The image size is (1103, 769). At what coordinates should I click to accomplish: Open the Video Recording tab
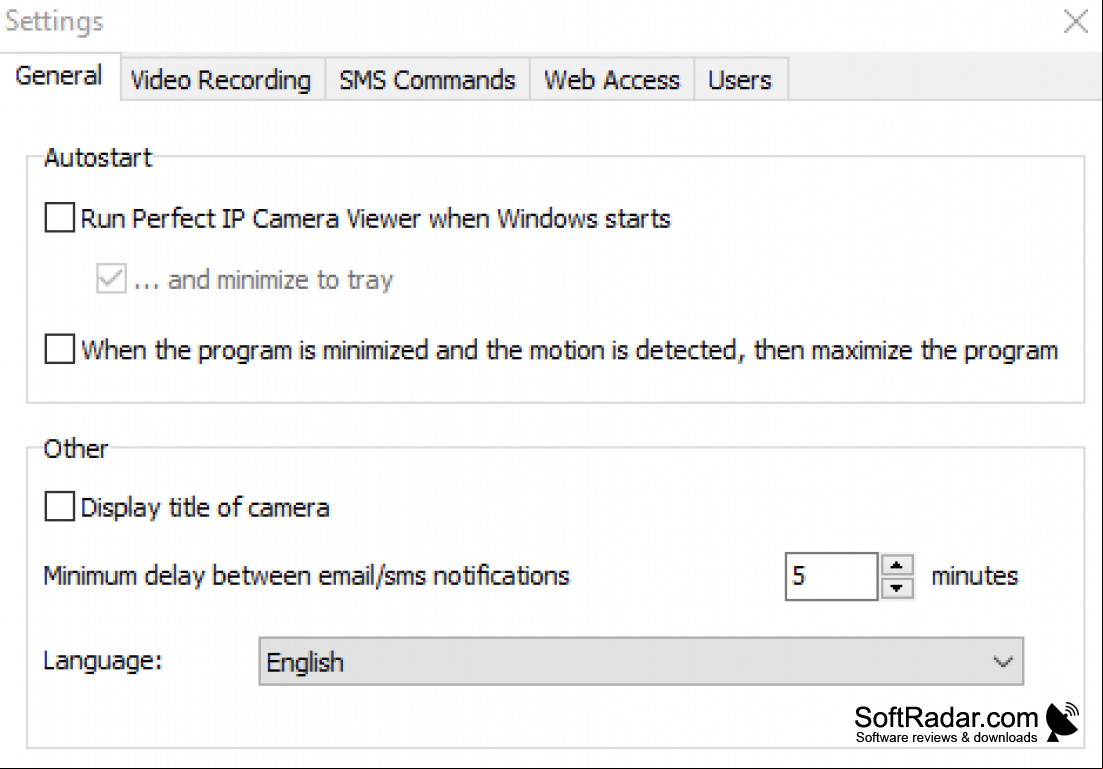point(221,80)
